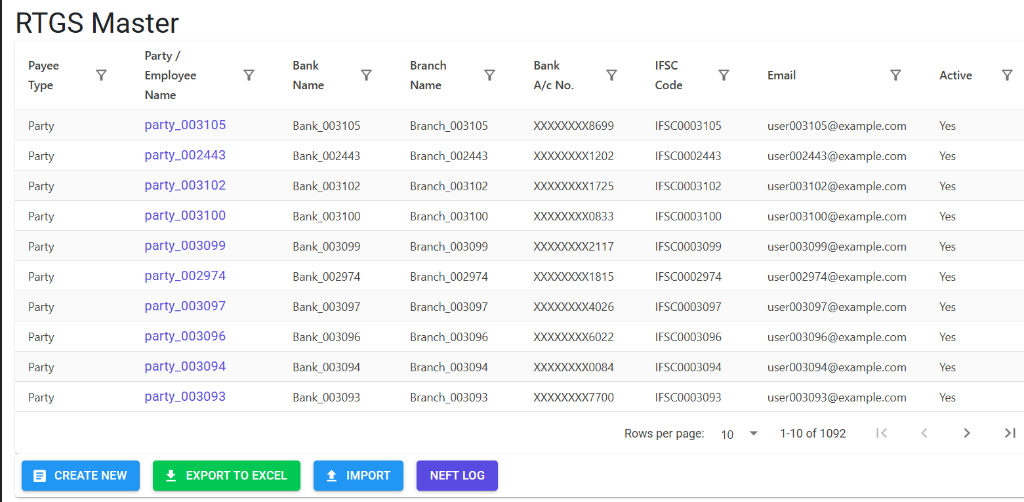The height and width of the screenshot is (502, 1024).
Task: Select cell Bank_003102
Action: point(327,186)
